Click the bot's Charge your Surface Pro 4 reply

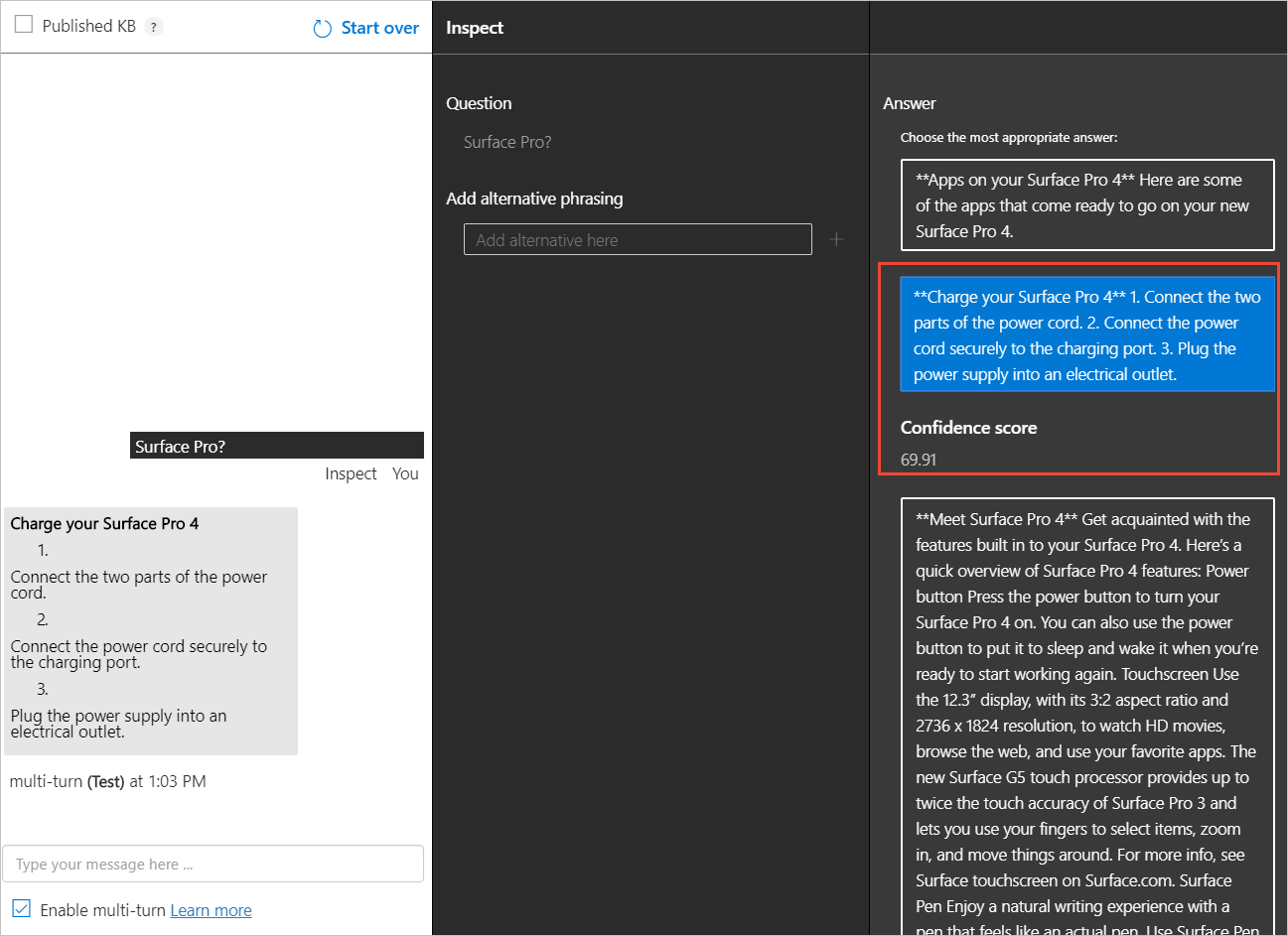(151, 630)
